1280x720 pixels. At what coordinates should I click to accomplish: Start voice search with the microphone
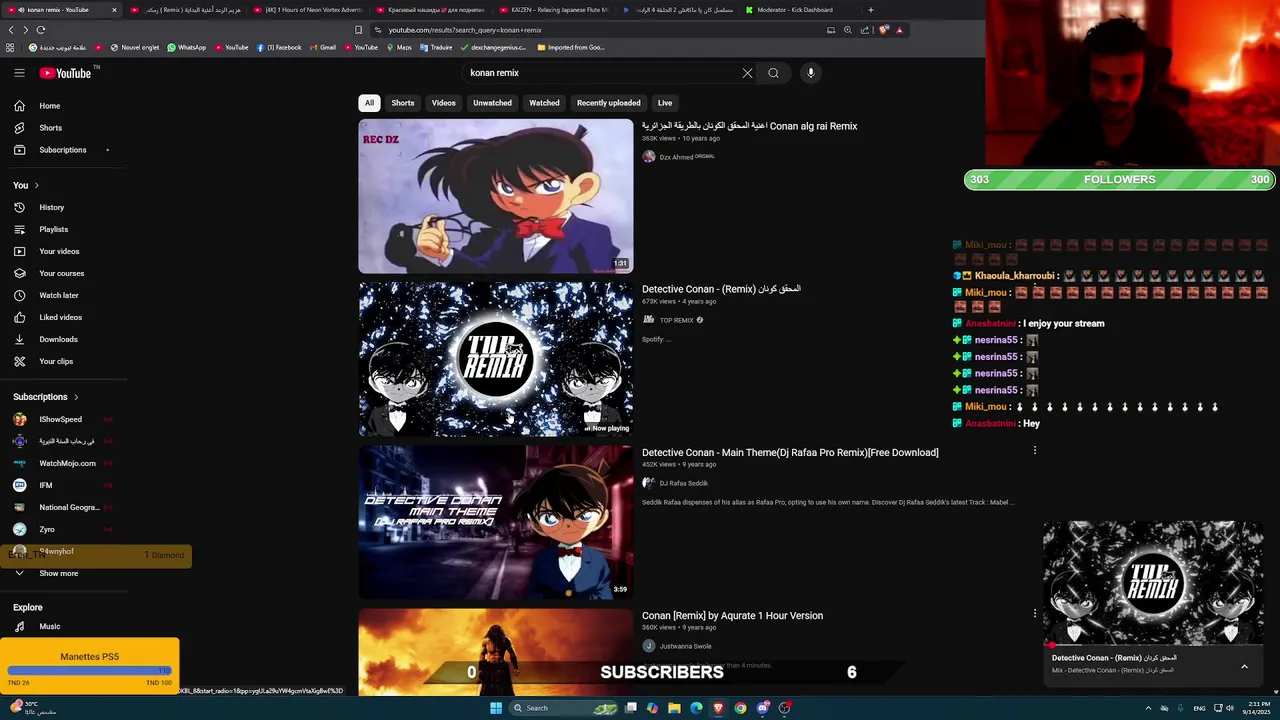point(811,73)
